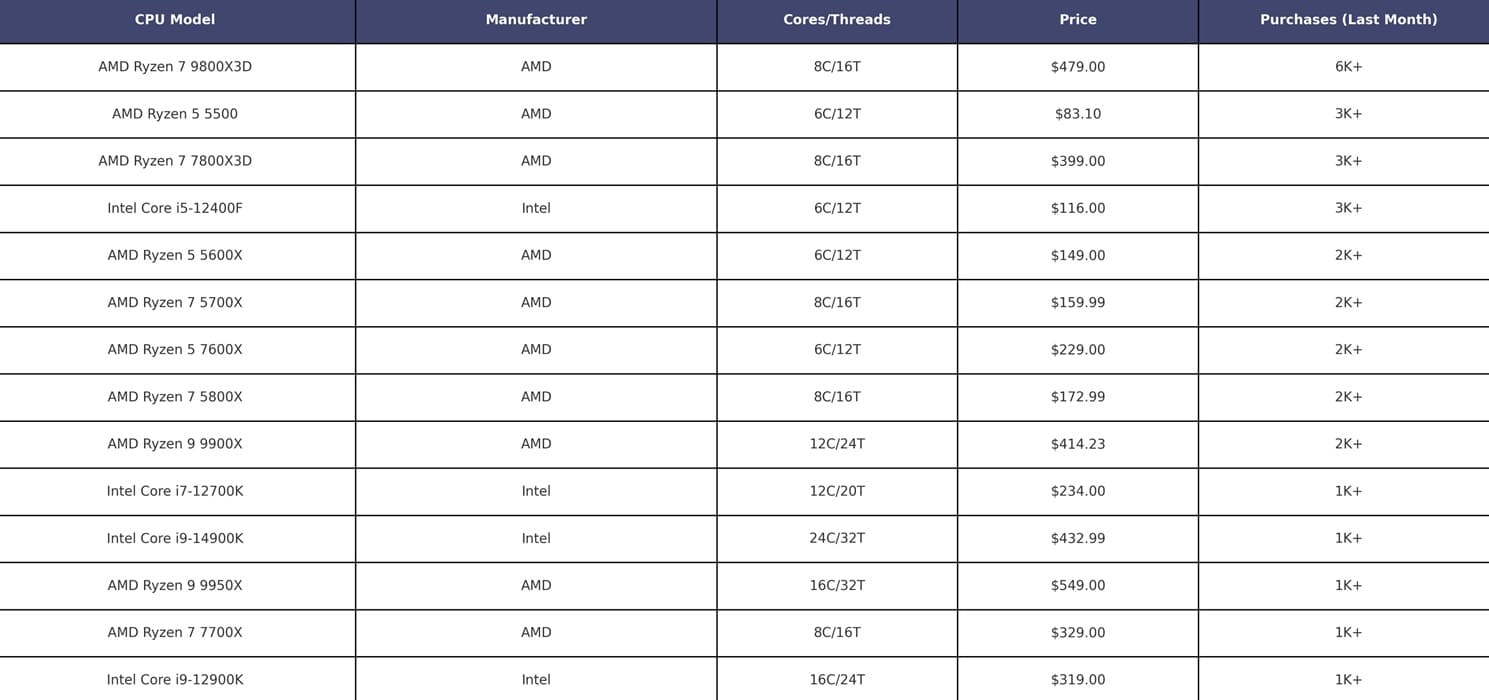1489x700 pixels.
Task: Select the AMD Ryzen 7 7800X3D model cell
Action: 175,161
